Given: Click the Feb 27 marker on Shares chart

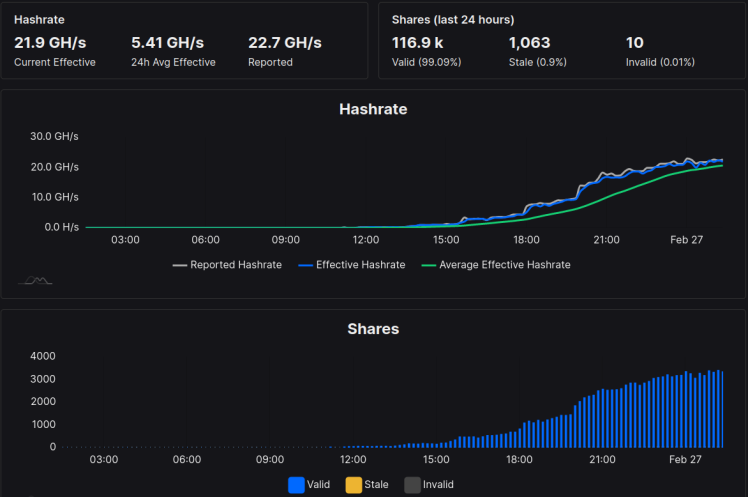Looking at the screenshot, I should [685, 460].
